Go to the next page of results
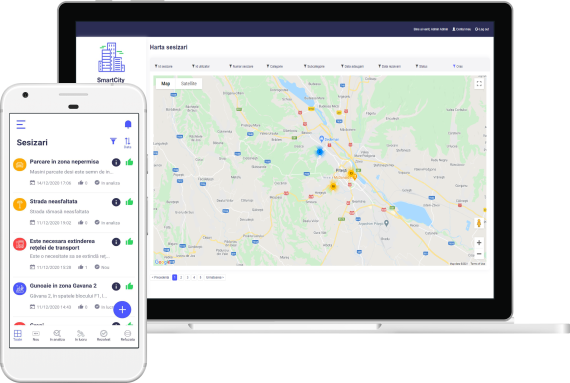Image resolution: width=570 pixels, height=383 pixels. 215,277
